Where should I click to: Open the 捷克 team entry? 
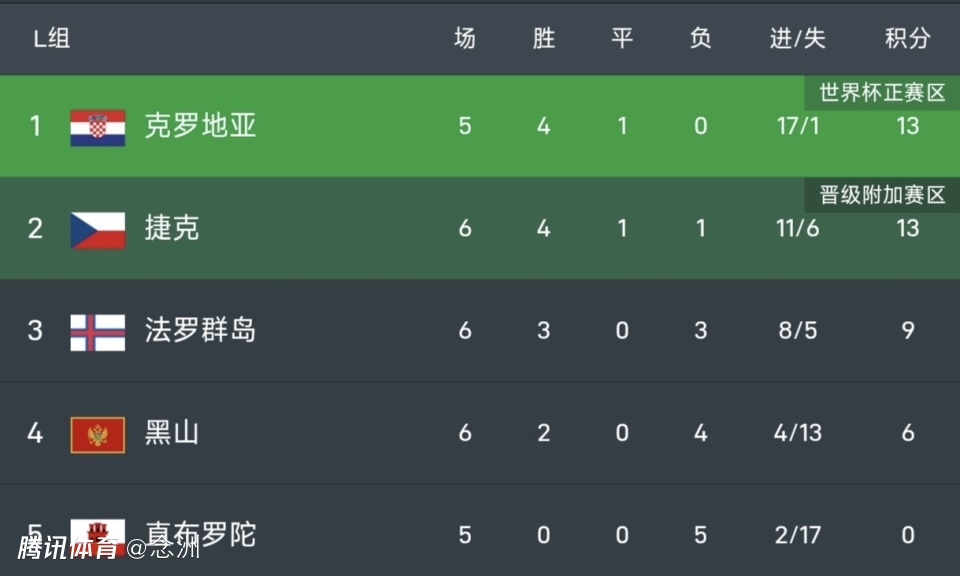pyautogui.click(x=172, y=229)
